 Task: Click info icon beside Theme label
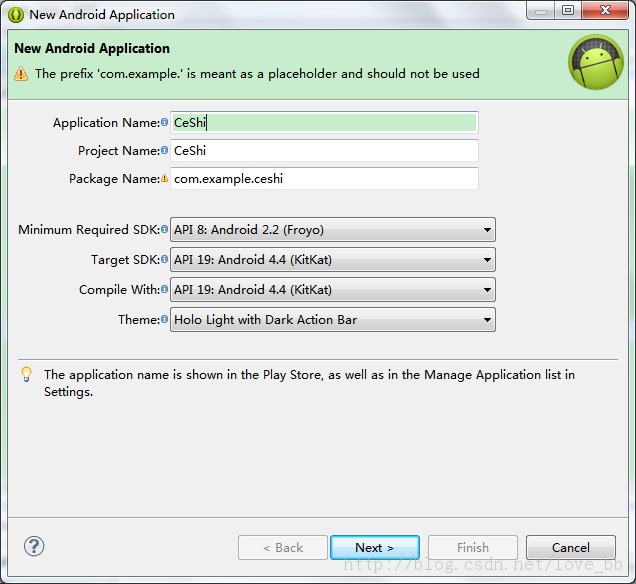(x=164, y=320)
